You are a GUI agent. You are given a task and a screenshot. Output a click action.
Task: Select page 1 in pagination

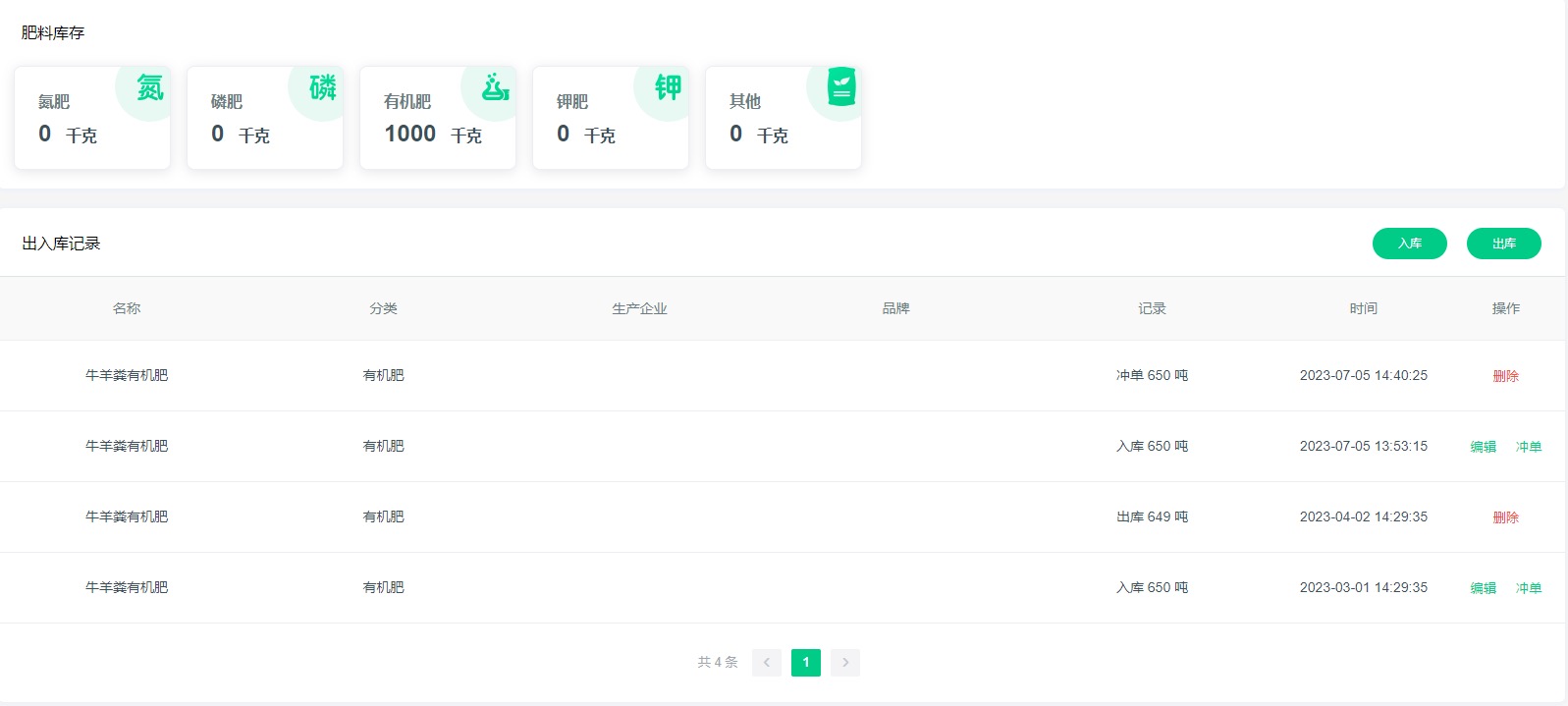[x=806, y=663]
